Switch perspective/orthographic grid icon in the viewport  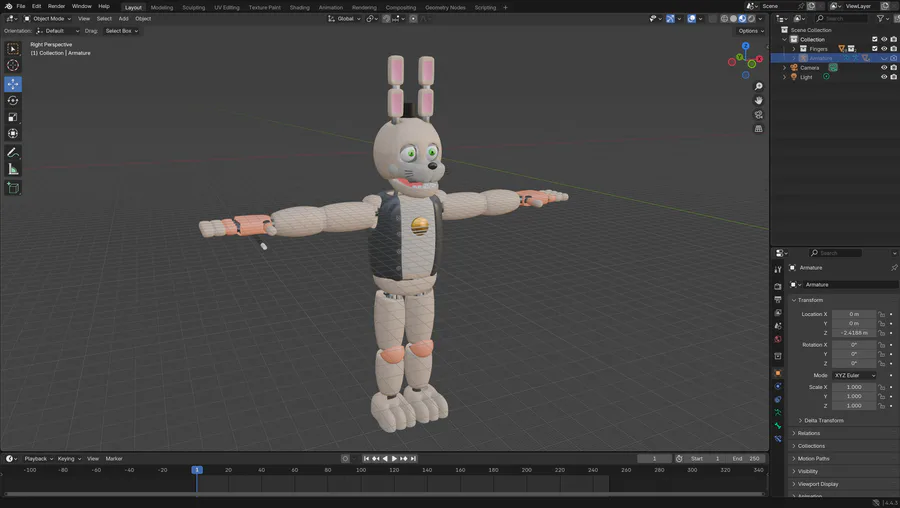pyautogui.click(x=758, y=129)
